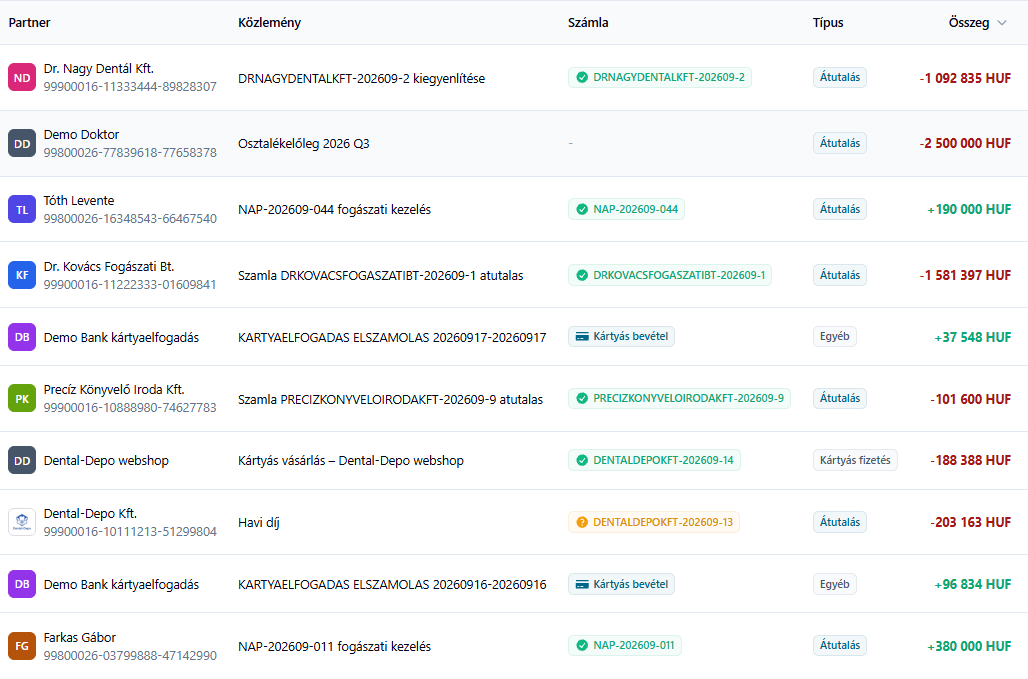Click Kártyás bevétel badge in the 20260916 row
Screen dimensions: 1028x679
pos(621,584)
